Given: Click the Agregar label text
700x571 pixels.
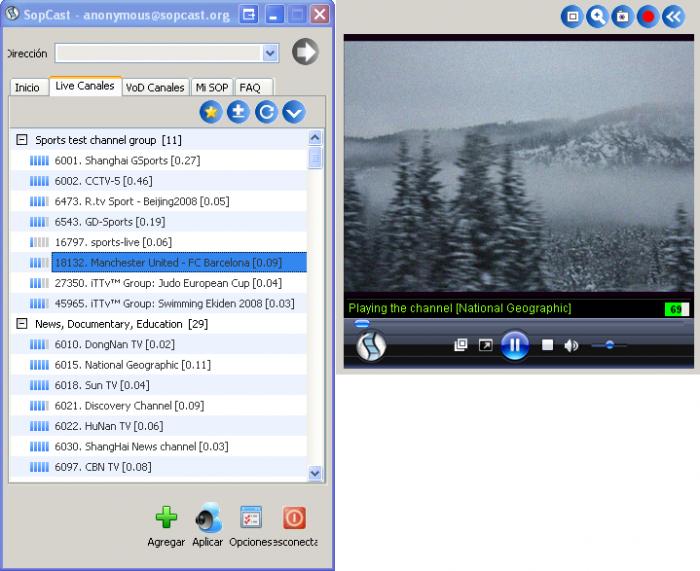Looking at the screenshot, I should click(x=166, y=542).
